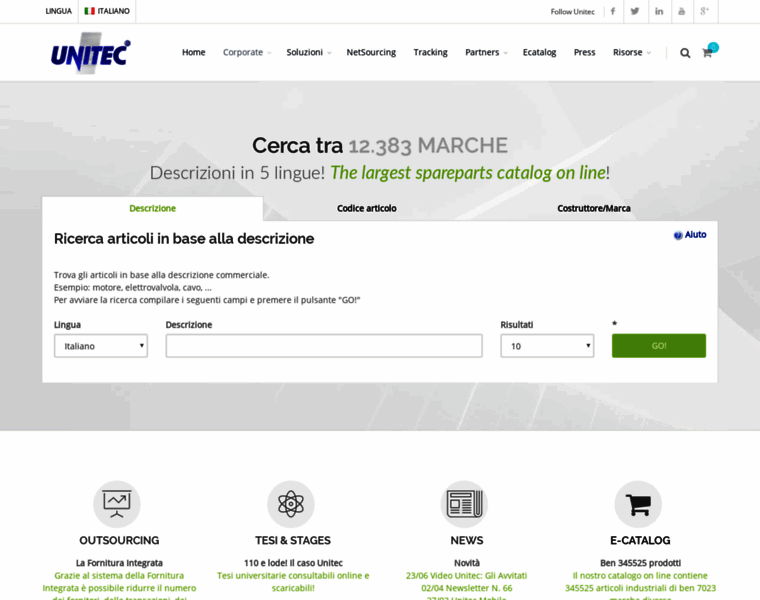Click the Aiuto help link text

pyautogui.click(x=696, y=235)
